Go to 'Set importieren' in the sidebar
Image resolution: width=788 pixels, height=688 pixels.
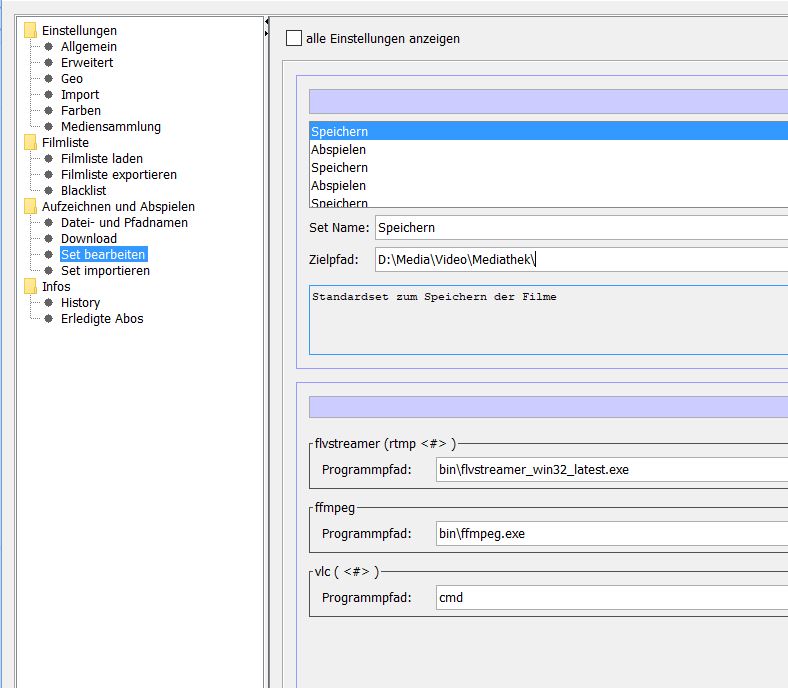105,271
